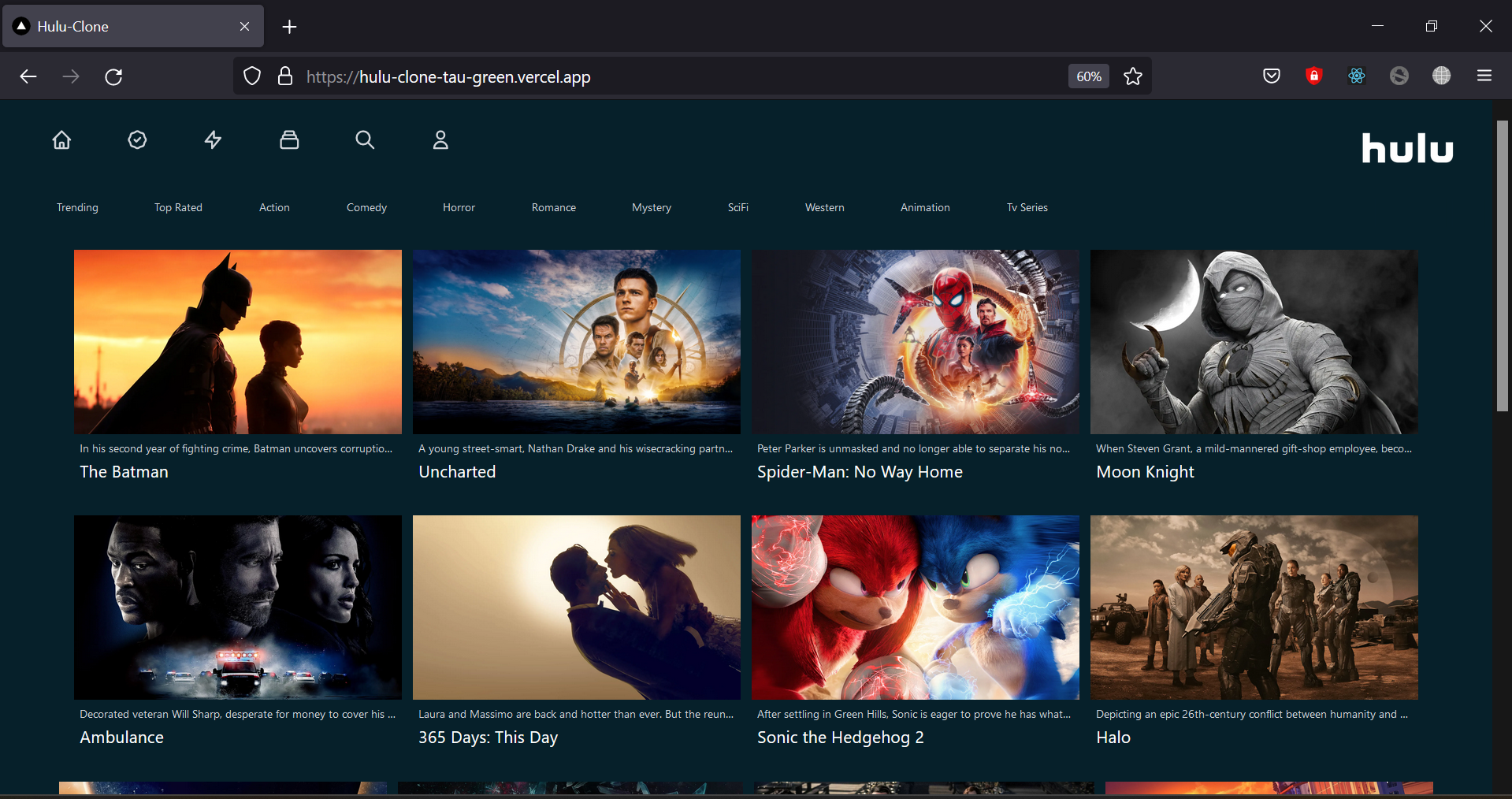The height and width of the screenshot is (799, 1512).
Task: Choose the Tv Series category
Action: point(1027,207)
